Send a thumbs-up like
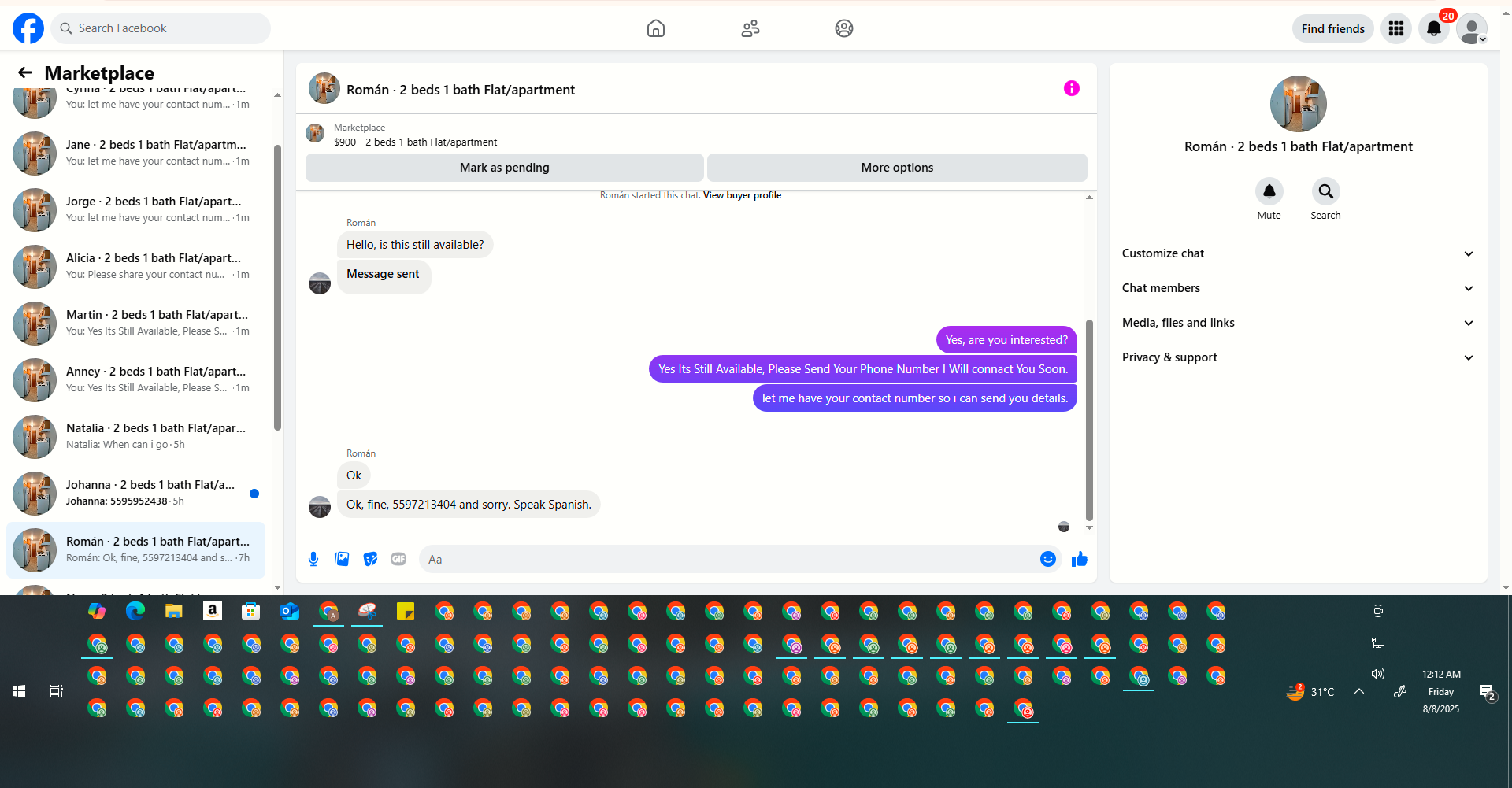Image resolution: width=1512 pixels, height=788 pixels. pyautogui.click(x=1080, y=559)
